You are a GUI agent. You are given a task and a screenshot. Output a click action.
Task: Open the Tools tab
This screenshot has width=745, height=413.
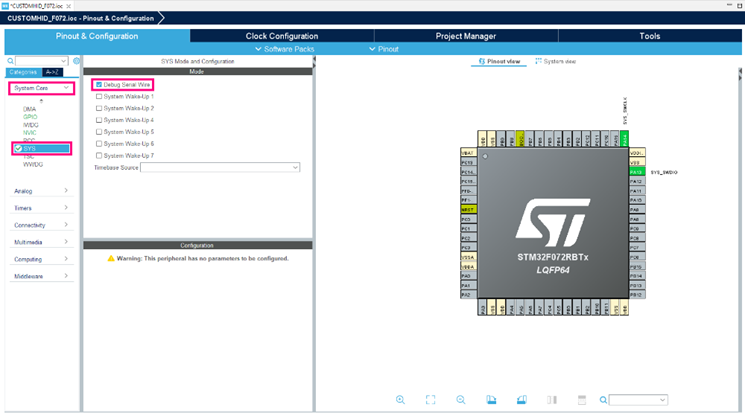click(649, 36)
